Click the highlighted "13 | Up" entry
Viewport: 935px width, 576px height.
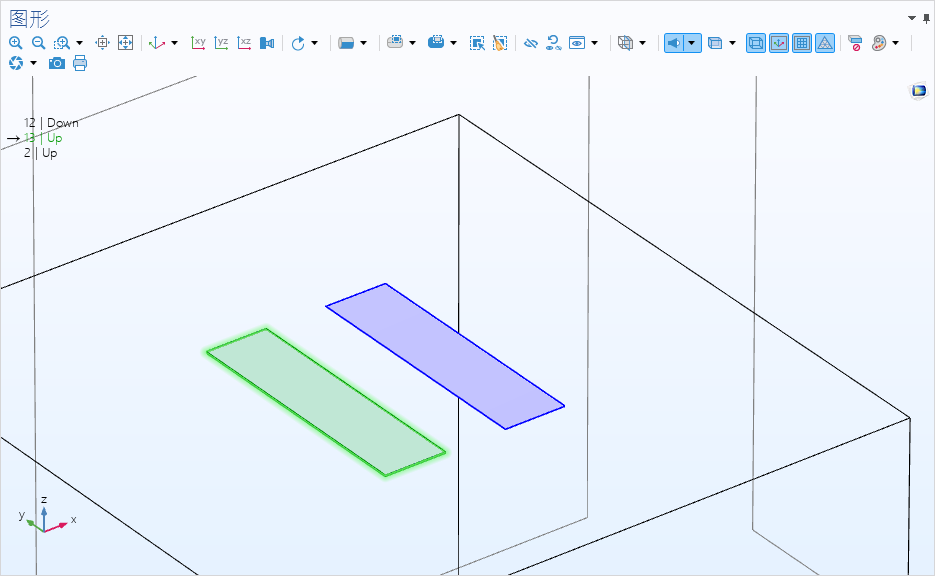(x=46, y=138)
